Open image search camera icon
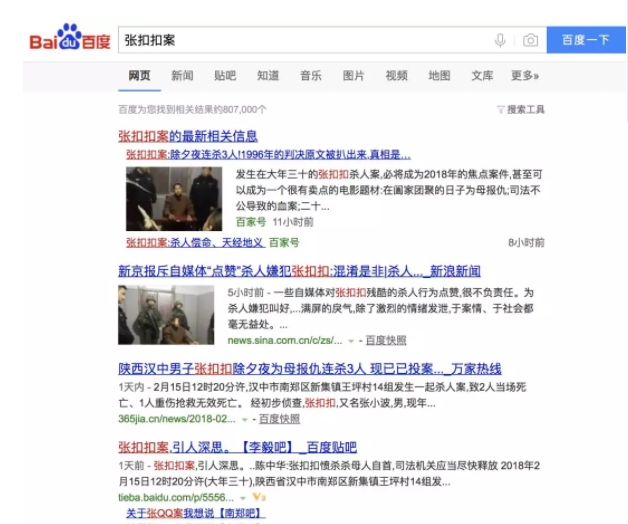 530,40
